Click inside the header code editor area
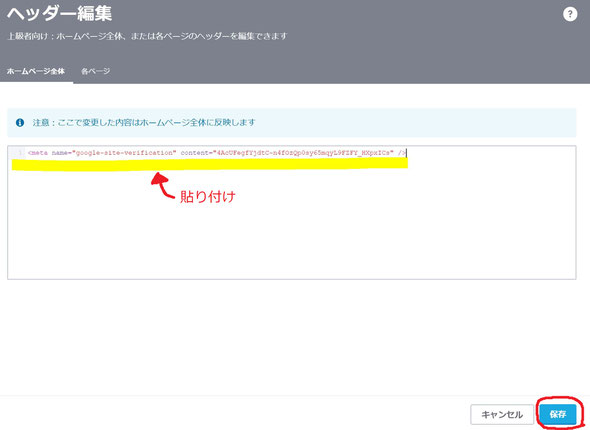This screenshot has height=430, width=590. tap(292, 213)
